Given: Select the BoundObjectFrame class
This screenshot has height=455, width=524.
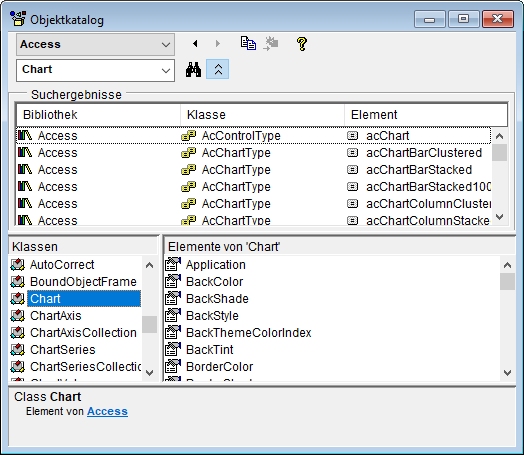Looking at the screenshot, I should (x=83, y=282).
